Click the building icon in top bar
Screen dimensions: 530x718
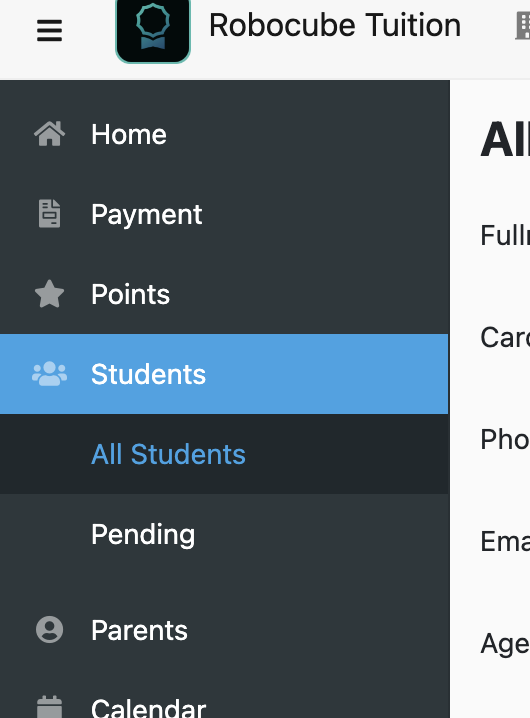[x=523, y=26]
